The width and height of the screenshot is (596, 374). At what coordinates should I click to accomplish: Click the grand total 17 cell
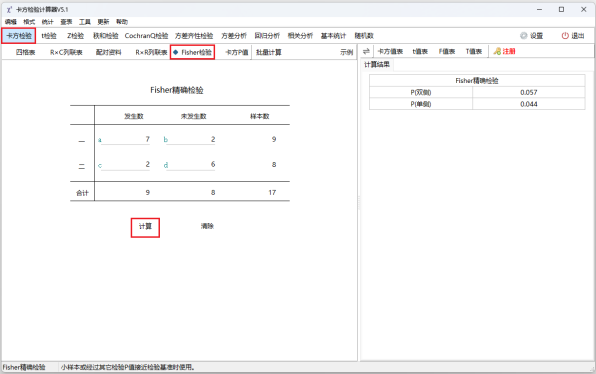pyautogui.click(x=272, y=192)
